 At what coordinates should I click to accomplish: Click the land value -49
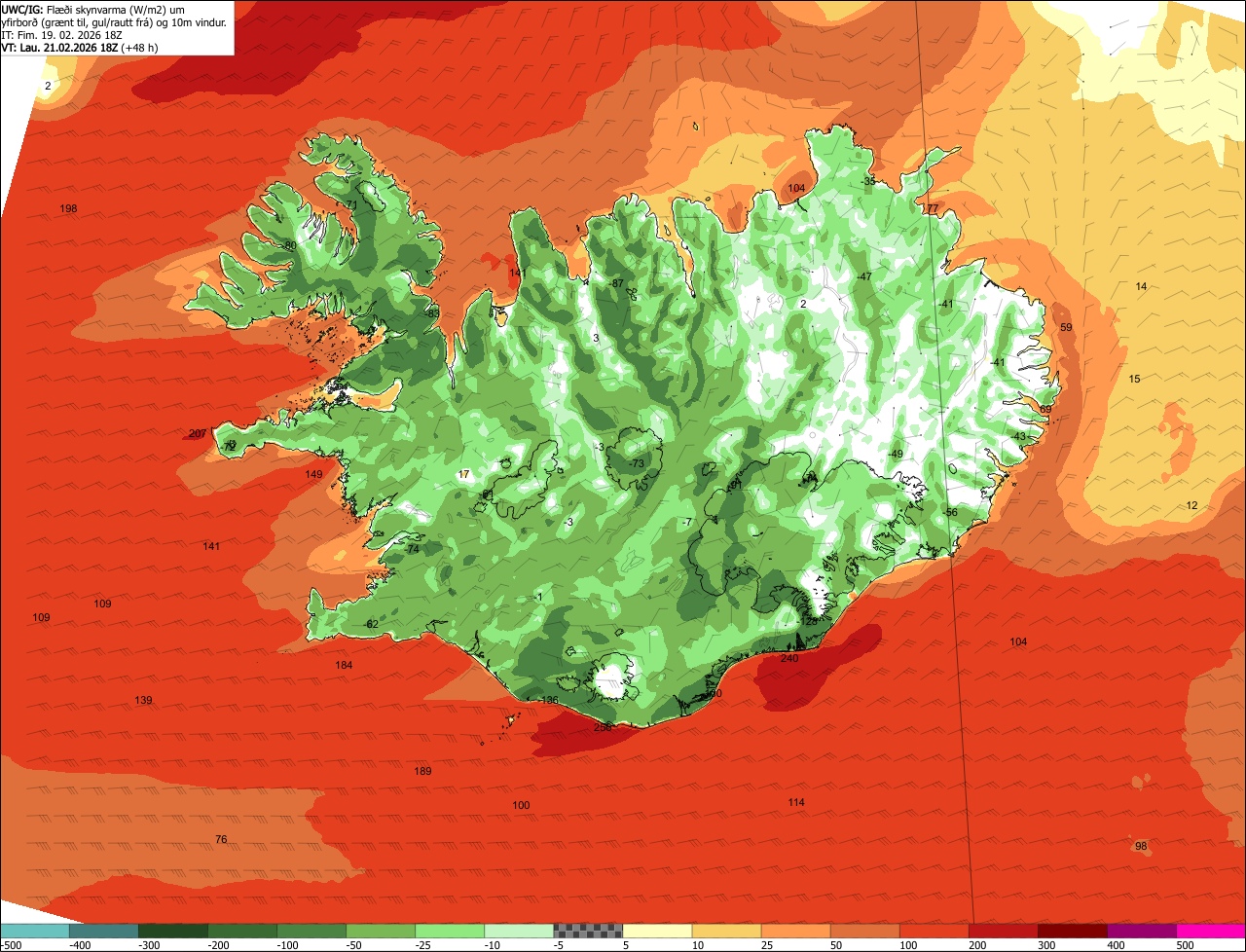pos(896,456)
